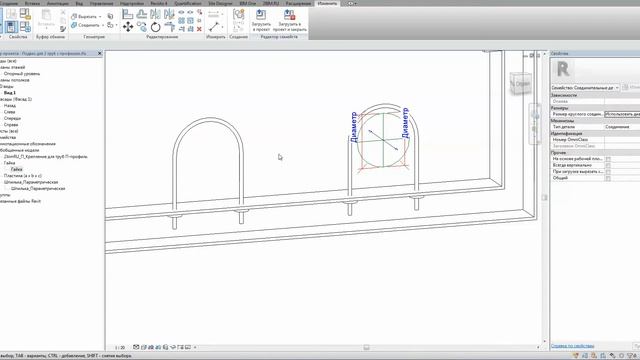Open the view control bar expander arrow
The image size is (640, 360).
pos(195,347)
